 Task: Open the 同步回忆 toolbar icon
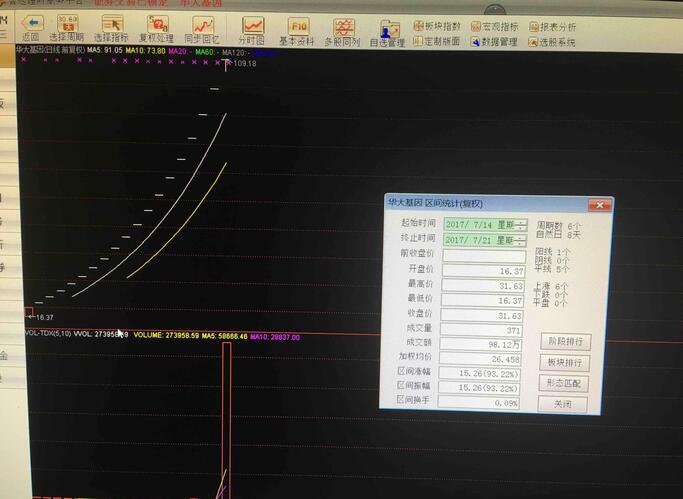tap(203, 25)
